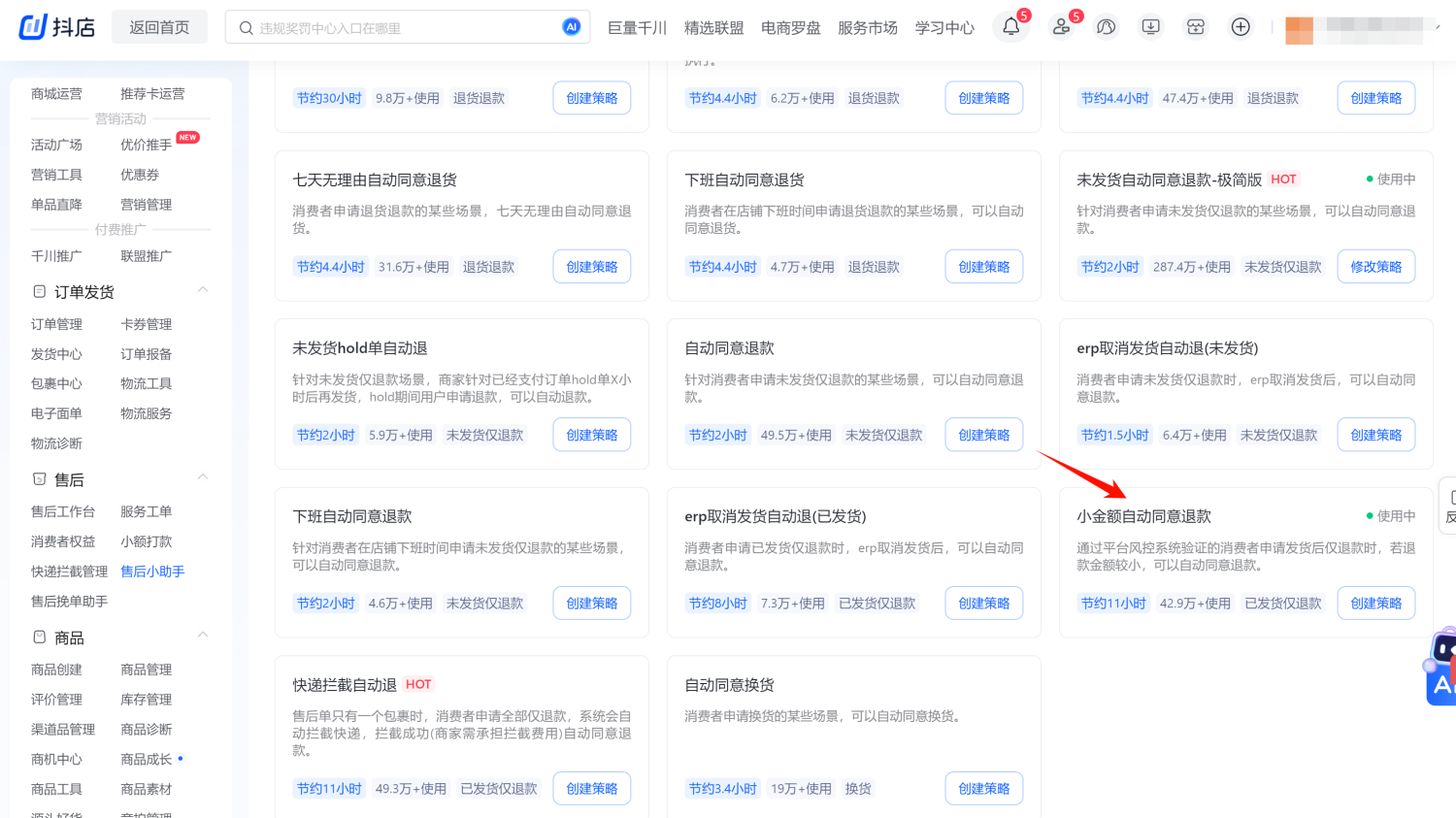The height and width of the screenshot is (818, 1456).
Task: Open 千川推广 in sidebar
Action: (56, 256)
